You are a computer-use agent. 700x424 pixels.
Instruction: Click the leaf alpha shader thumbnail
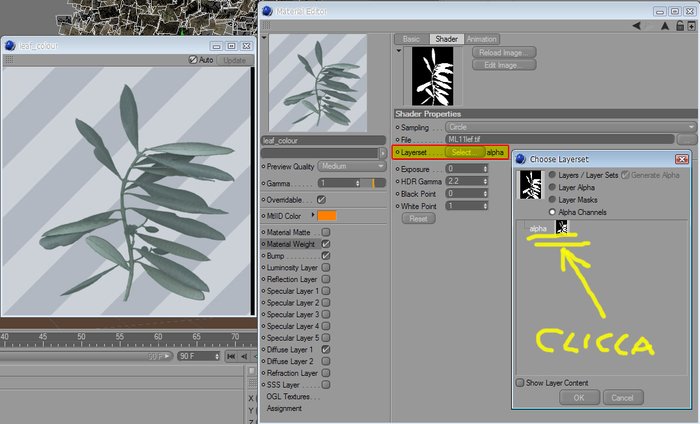pyautogui.click(x=432, y=76)
